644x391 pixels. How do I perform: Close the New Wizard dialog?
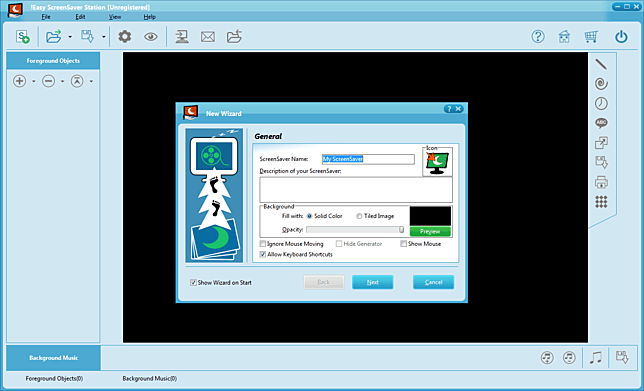pyautogui.click(x=459, y=108)
